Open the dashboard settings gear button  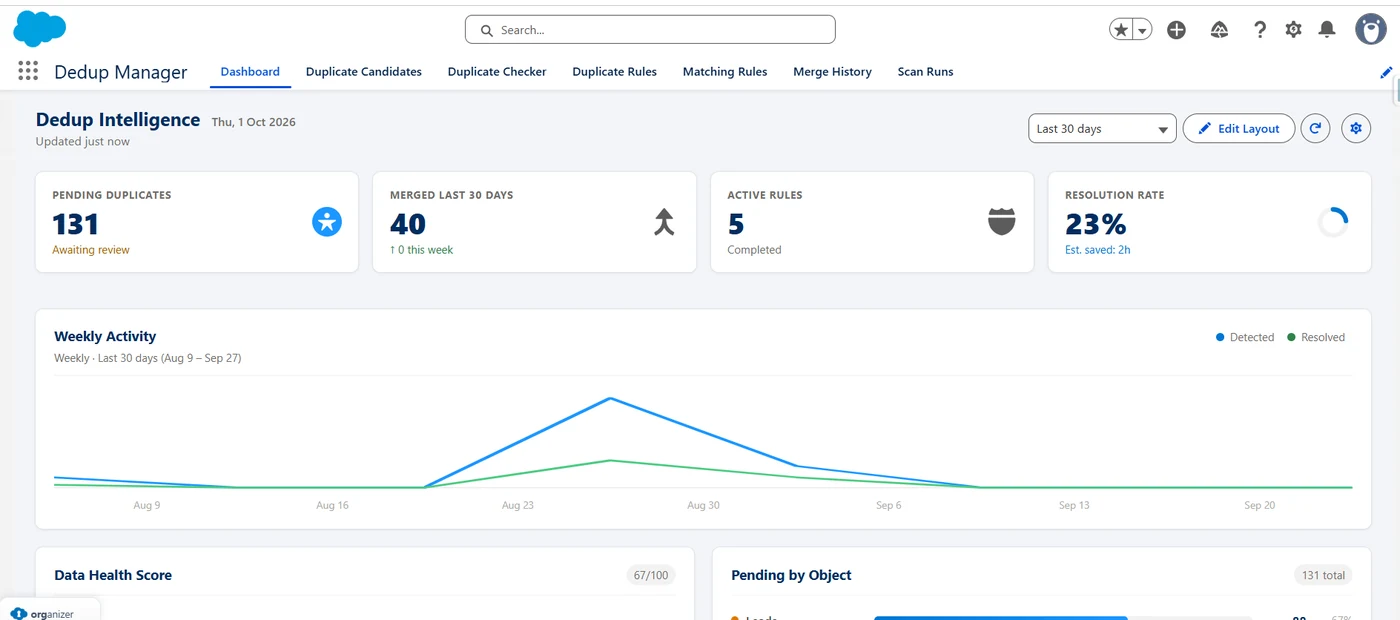coord(1356,128)
